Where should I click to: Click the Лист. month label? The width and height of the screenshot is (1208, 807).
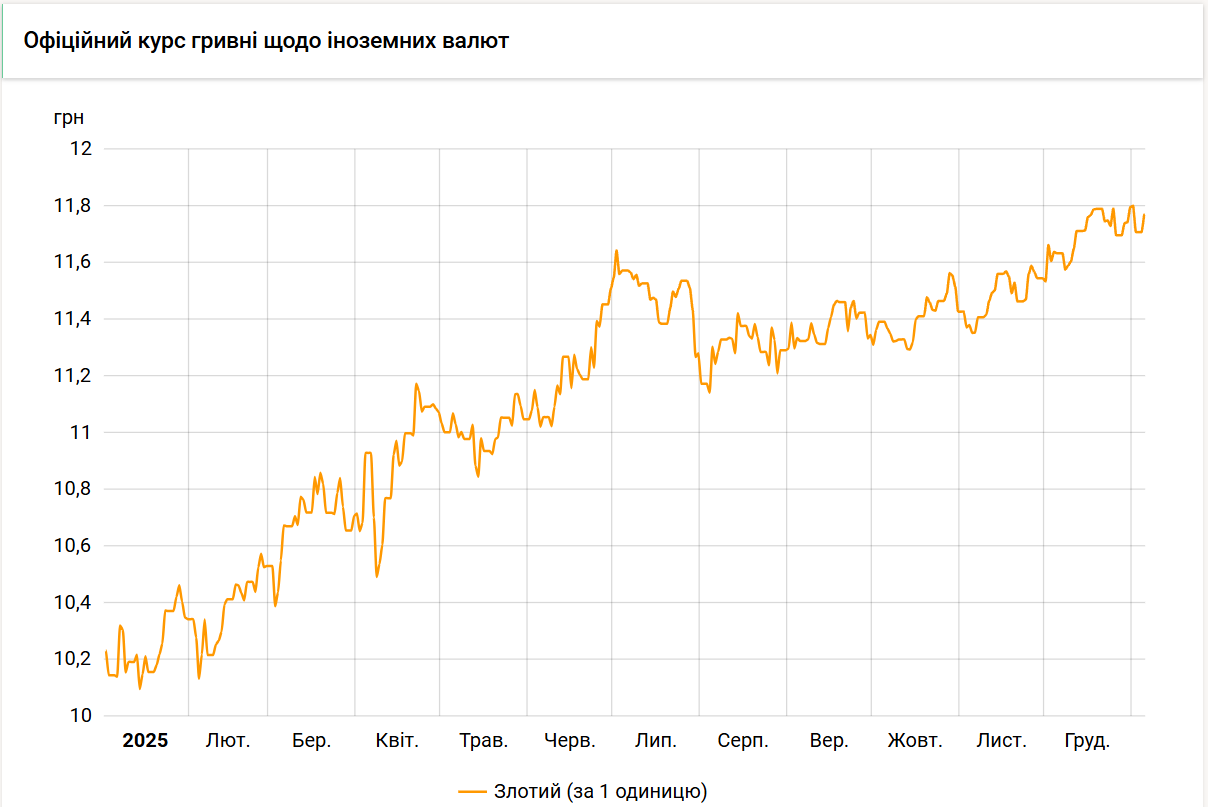[x=1001, y=741]
